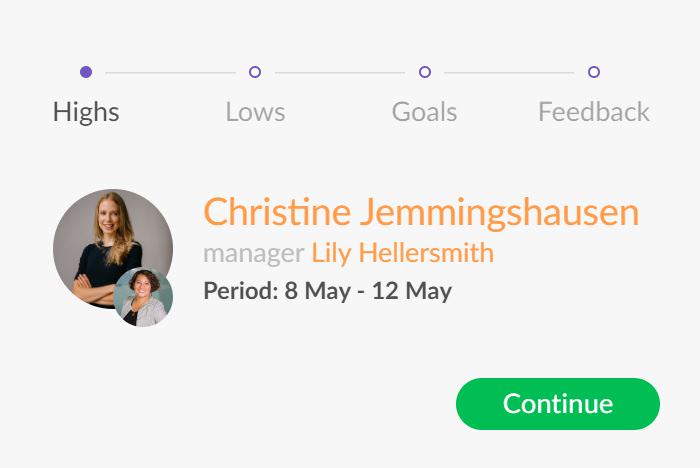
Task: Continue to the next step
Action: tap(558, 404)
